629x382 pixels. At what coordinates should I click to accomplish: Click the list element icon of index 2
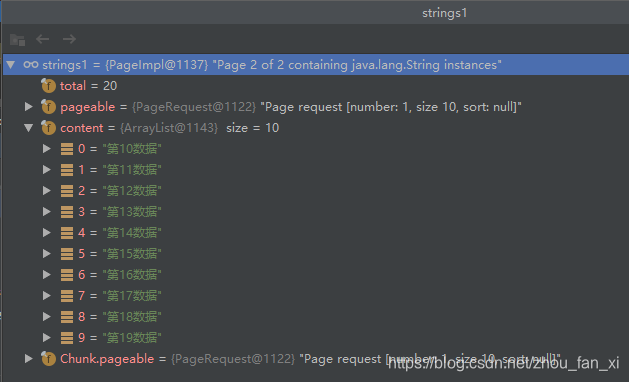click(67, 191)
